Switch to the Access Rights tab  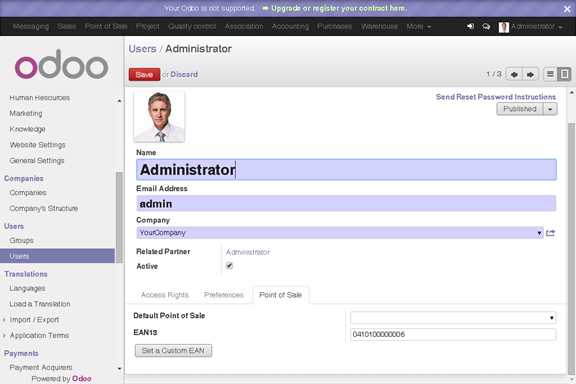[x=165, y=295]
